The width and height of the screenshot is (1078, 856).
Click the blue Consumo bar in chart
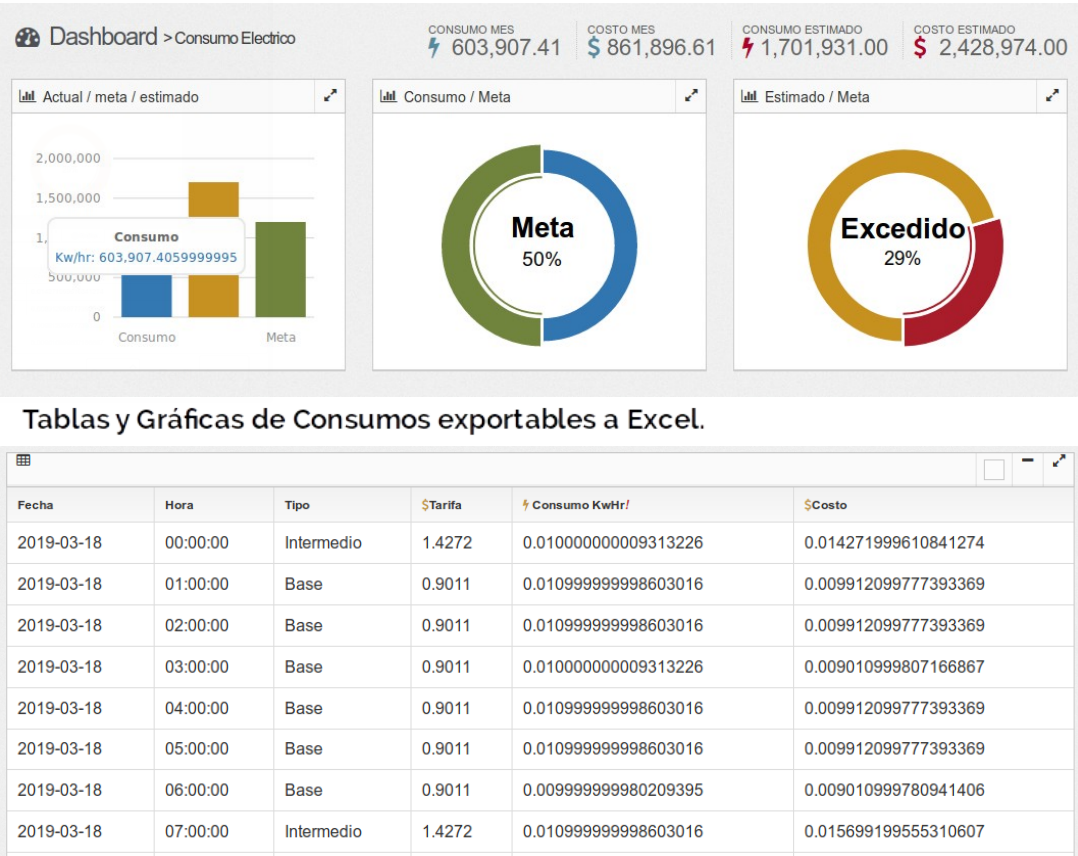click(x=146, y=297)
